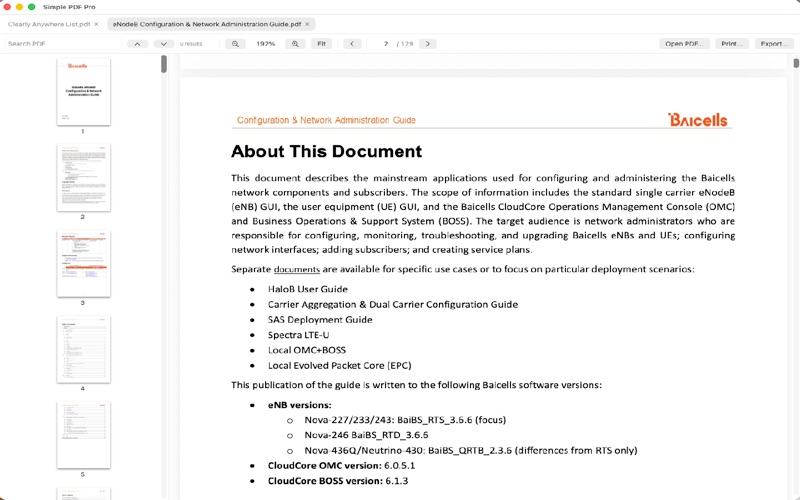The width and height of the screenshot is (800, 500).
Task: Click 'CloudCore OMC version: 6.0.5.1' line
Action: pos(341,466)
